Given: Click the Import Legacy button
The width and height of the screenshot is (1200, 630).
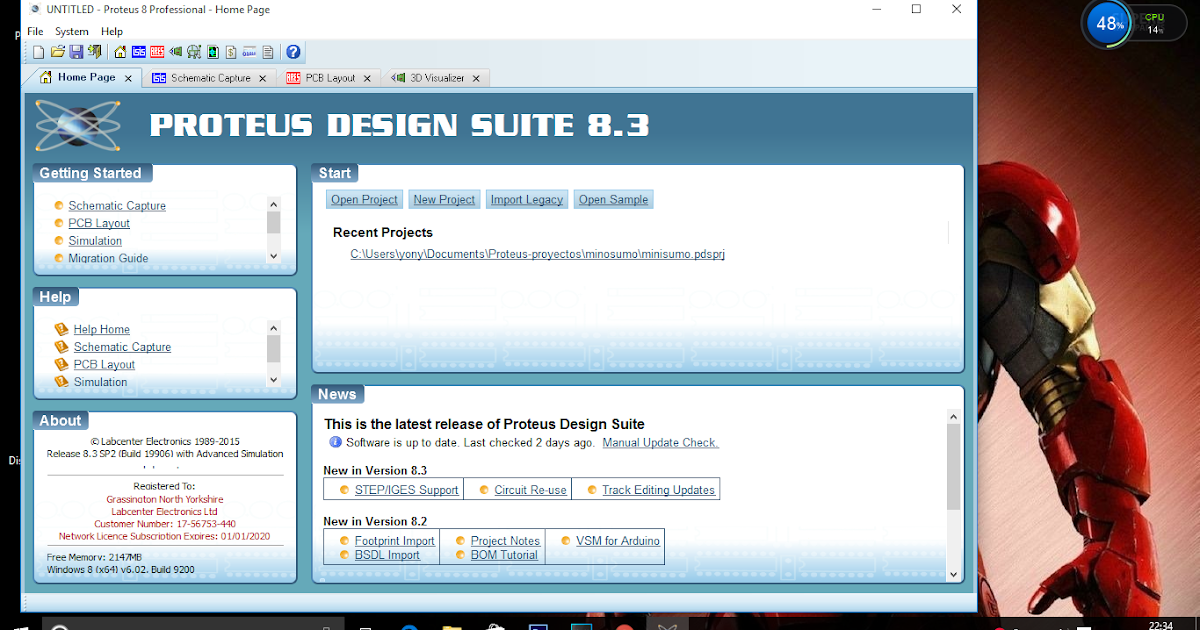Looking at the screenshot, I should pyautogui.click(x=527, y=199).
